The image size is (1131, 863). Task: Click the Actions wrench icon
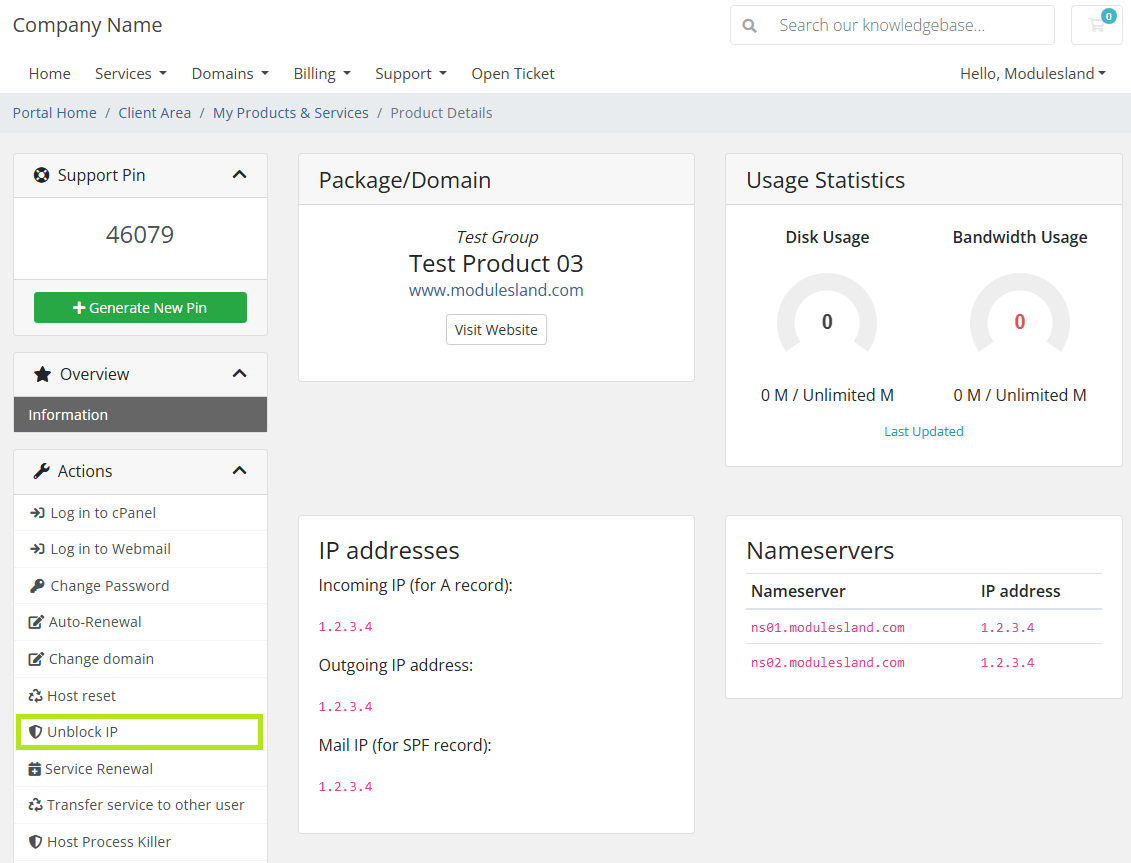click(42, 471)
